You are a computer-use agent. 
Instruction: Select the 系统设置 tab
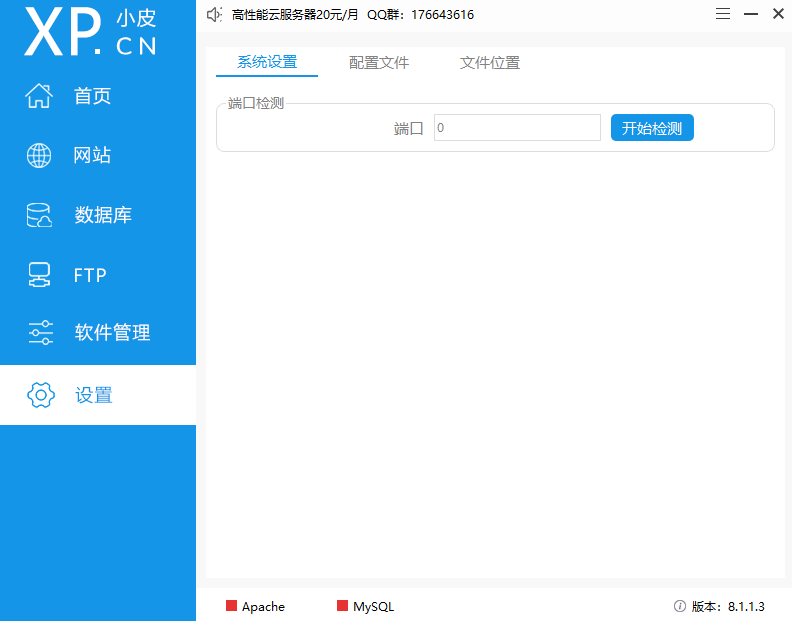point(267,62)
